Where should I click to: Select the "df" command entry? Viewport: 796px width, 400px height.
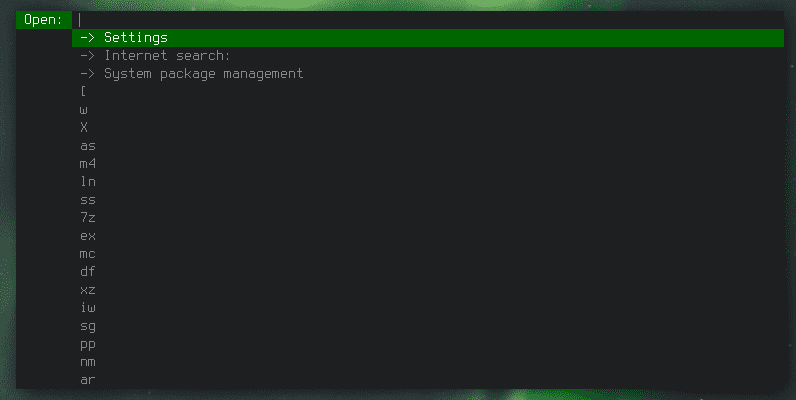point(428,272)
